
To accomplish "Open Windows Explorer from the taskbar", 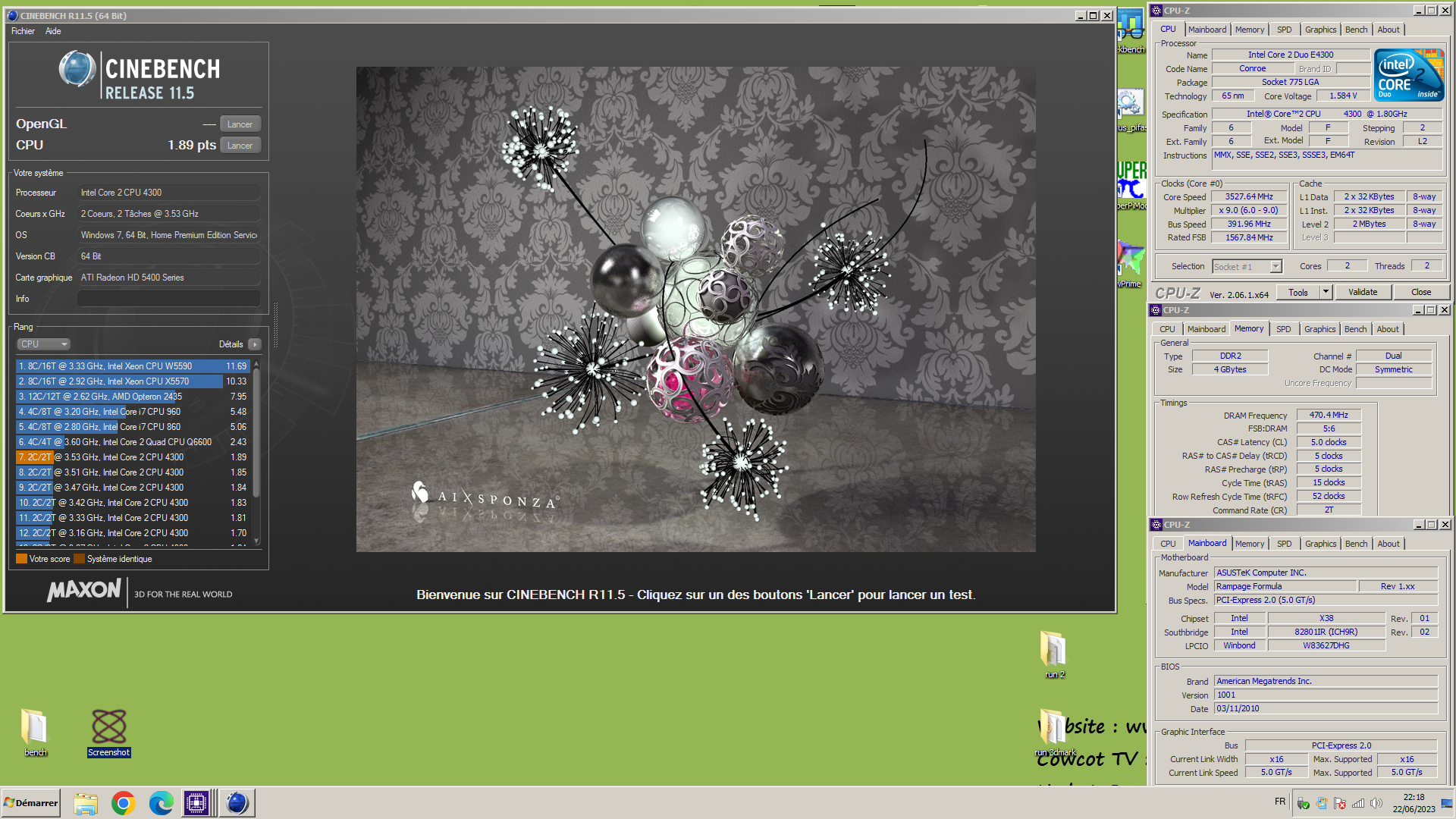I will tap(86, 803).
